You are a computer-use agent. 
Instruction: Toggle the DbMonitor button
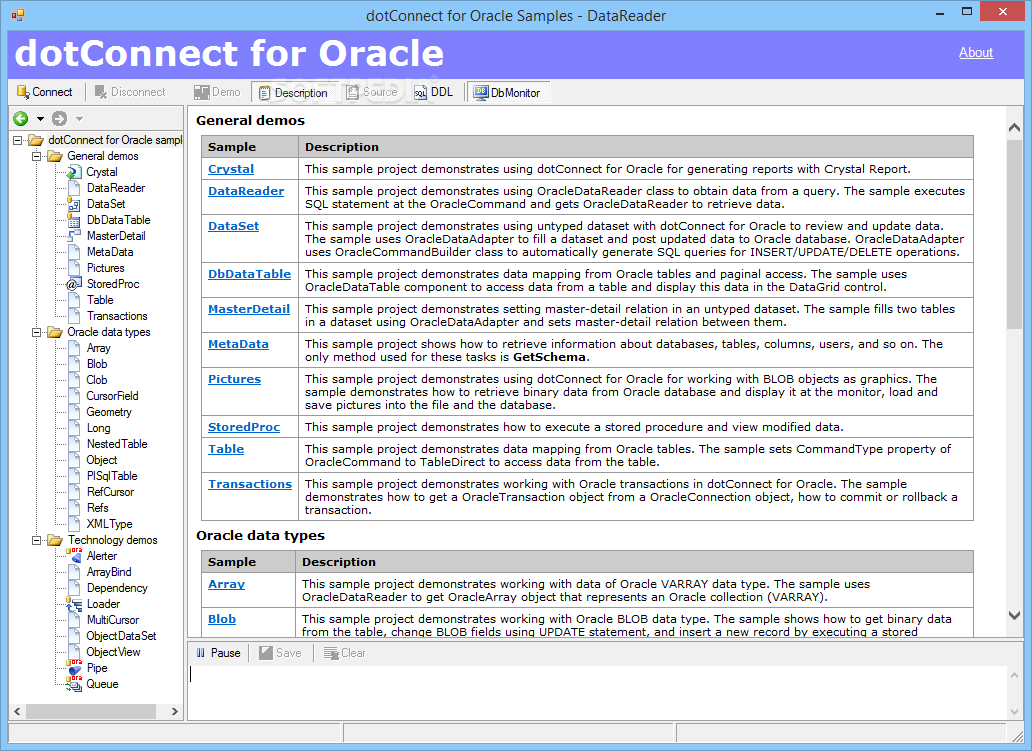pos(507,93)
